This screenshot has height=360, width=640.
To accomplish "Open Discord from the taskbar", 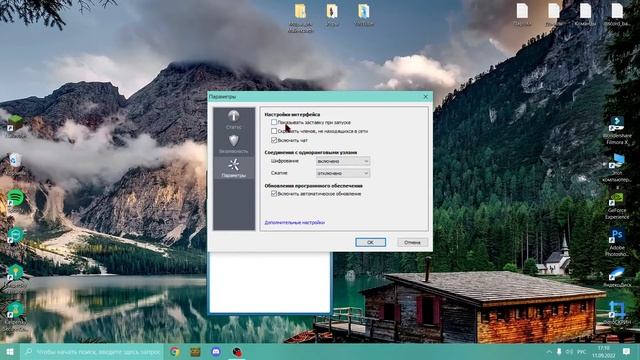I will tap(216, 351).
